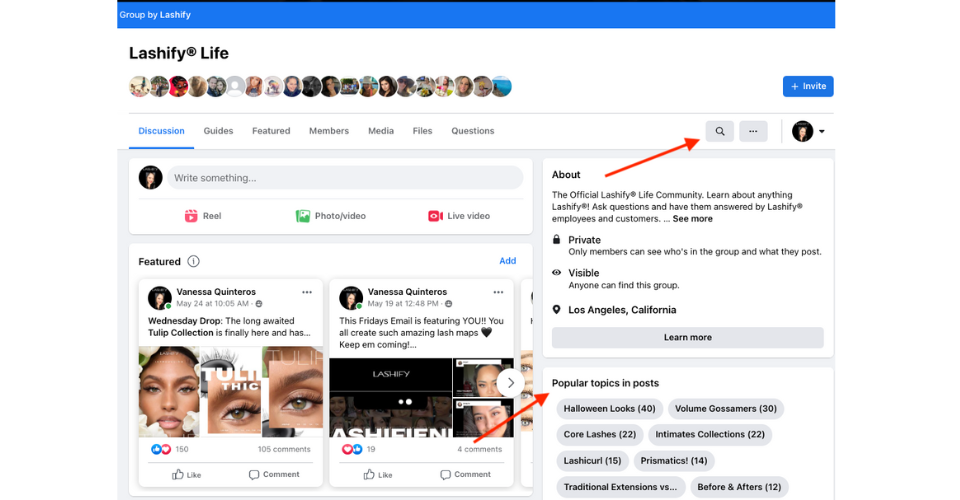Click the Add link in Featured
The width and height of the screenshot is (960, 500).
point(507,261)
